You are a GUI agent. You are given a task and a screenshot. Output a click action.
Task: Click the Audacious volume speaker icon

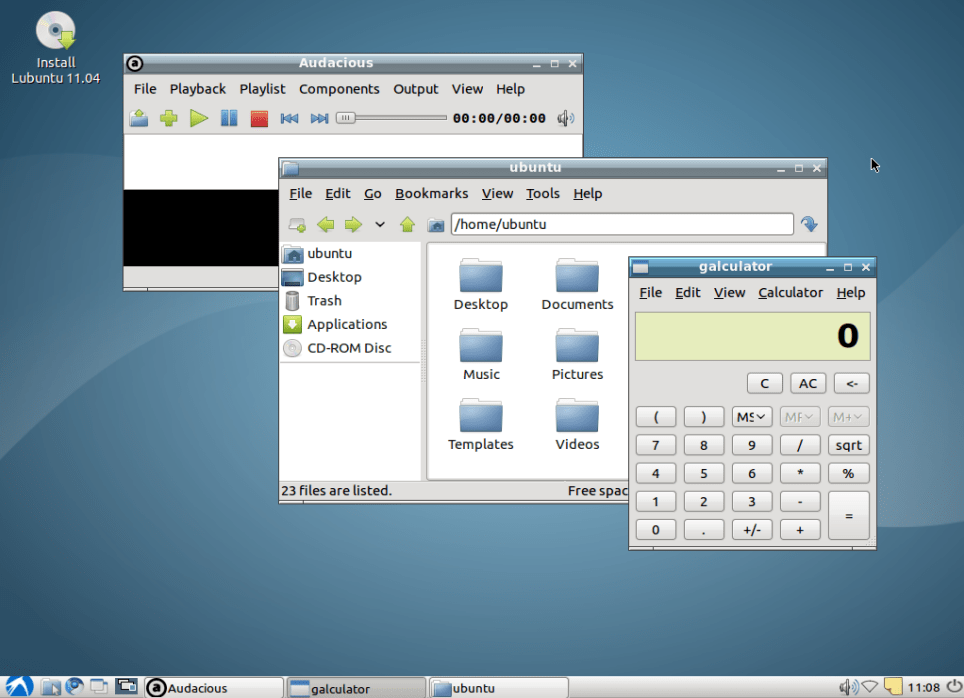(566, 118)
